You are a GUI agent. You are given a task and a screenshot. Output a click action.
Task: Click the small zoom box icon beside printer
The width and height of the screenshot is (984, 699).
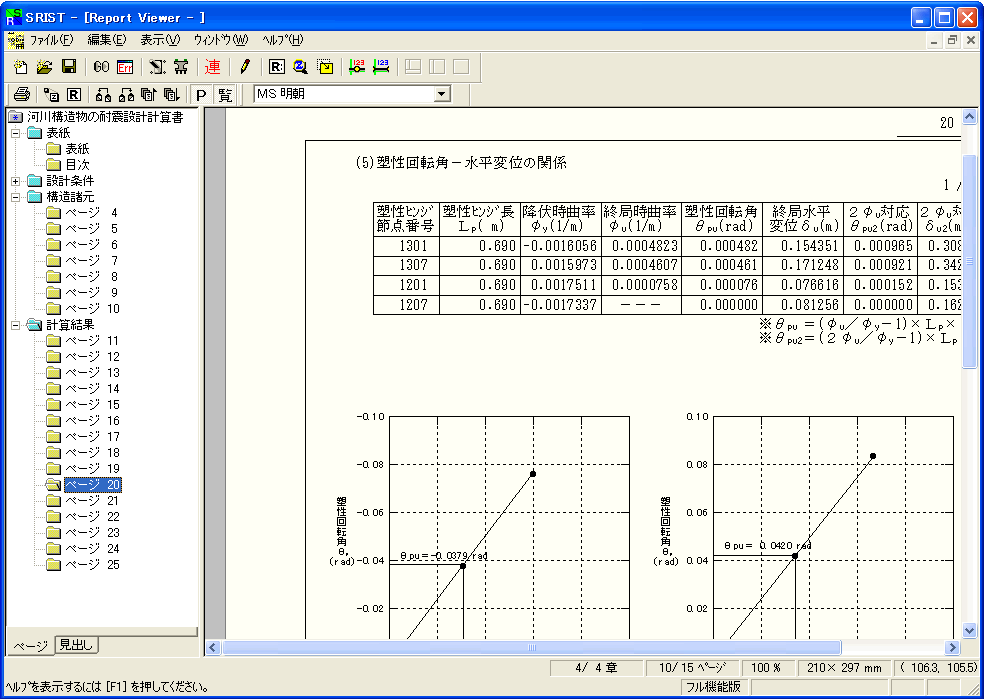click(51, 95)
